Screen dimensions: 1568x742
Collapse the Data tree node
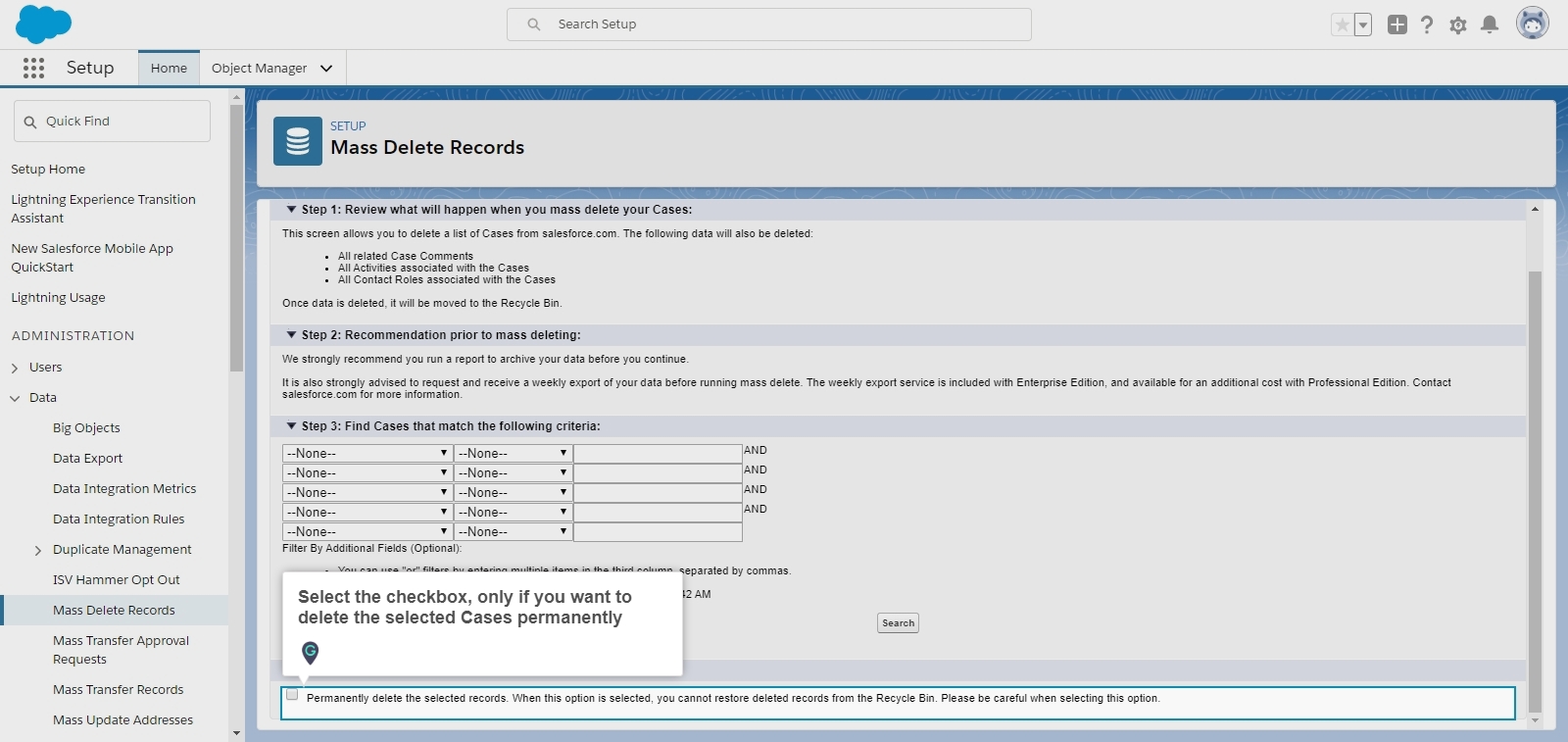15,398
